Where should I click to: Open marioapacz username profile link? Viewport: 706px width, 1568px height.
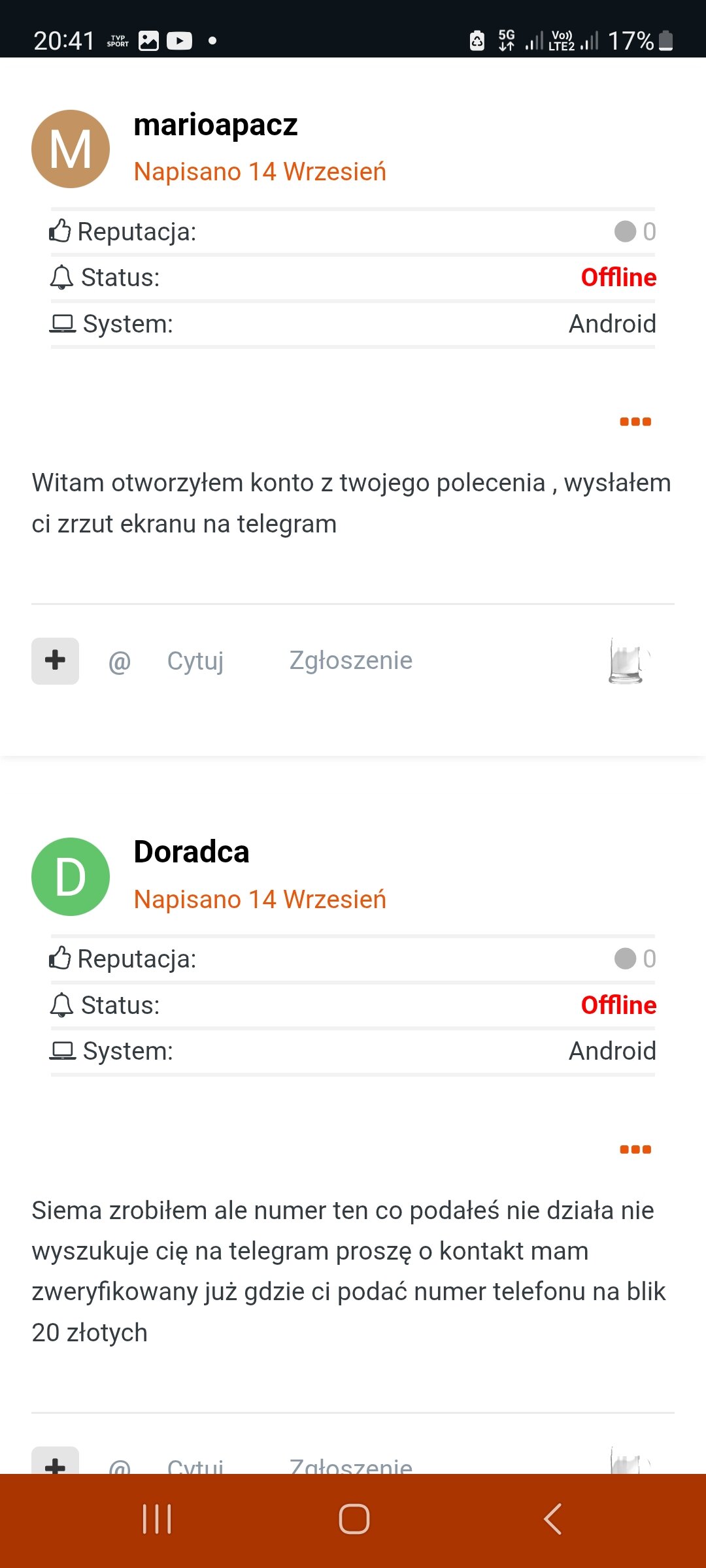(215, 124)
